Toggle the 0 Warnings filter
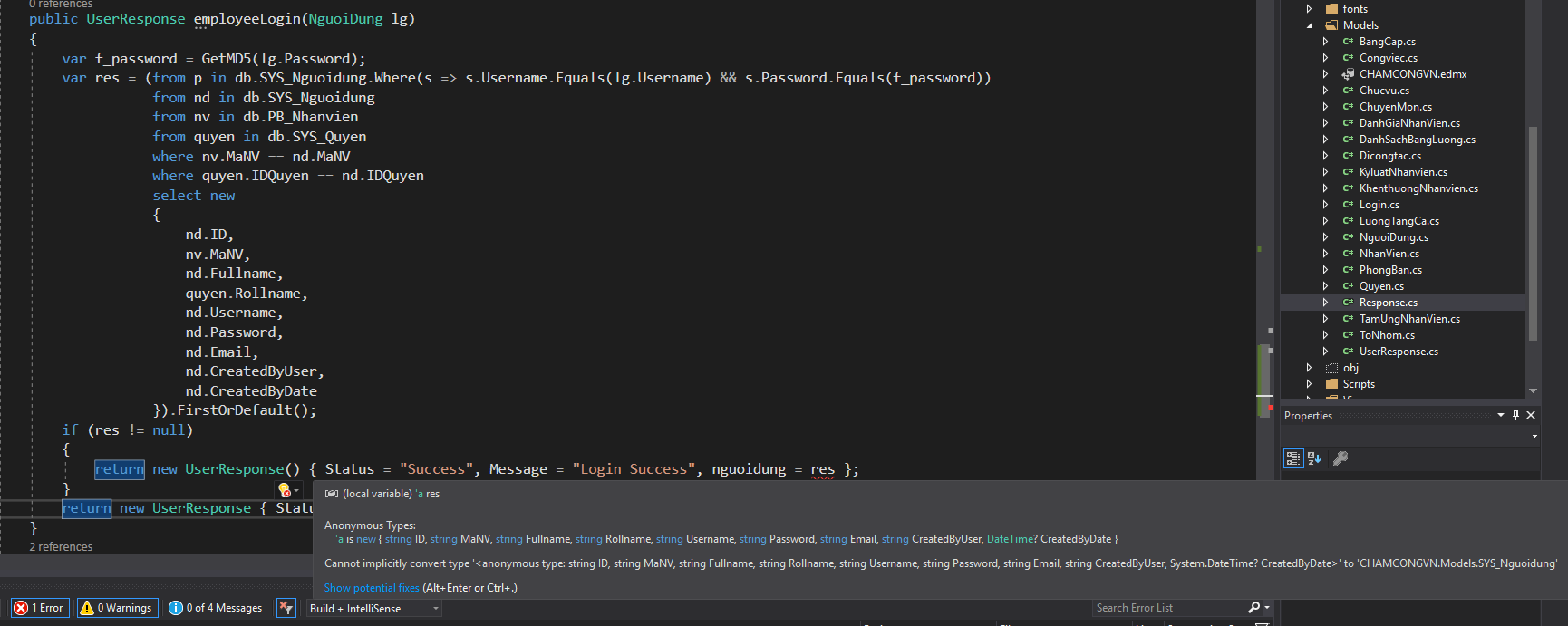 (x=117, y=608)
